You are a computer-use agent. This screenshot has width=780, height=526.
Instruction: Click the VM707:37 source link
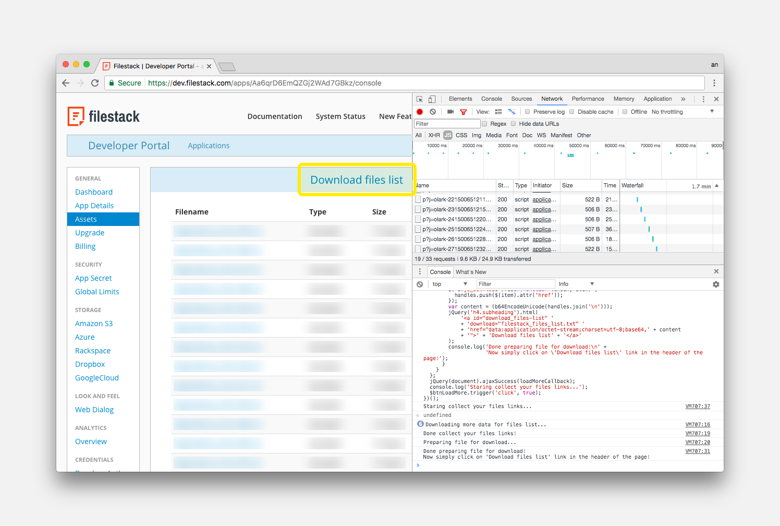tap(697, 406)
